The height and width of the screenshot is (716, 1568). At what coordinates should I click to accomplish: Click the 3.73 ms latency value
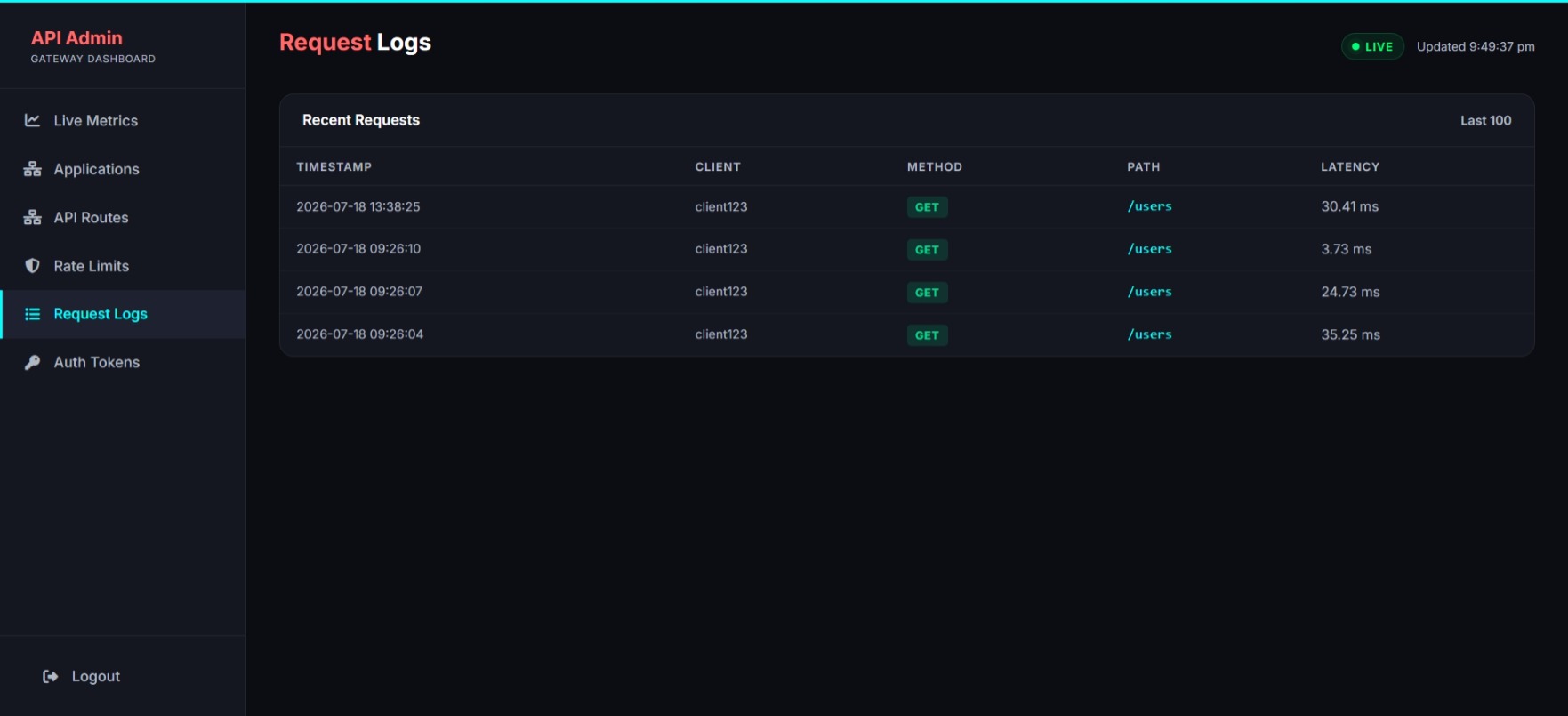(x=1347, y=249)
